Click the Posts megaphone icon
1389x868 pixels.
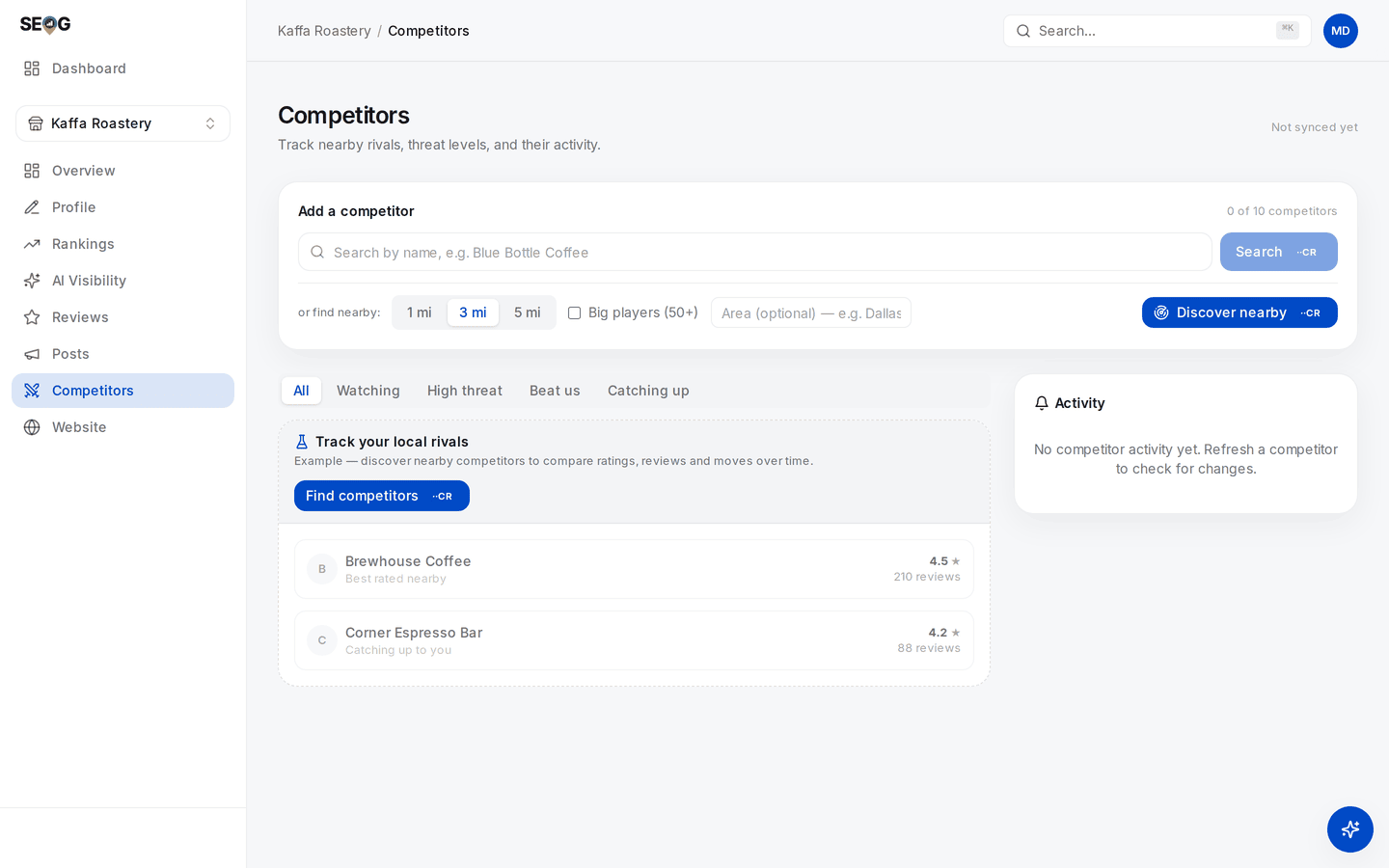[x=32, y=354]
